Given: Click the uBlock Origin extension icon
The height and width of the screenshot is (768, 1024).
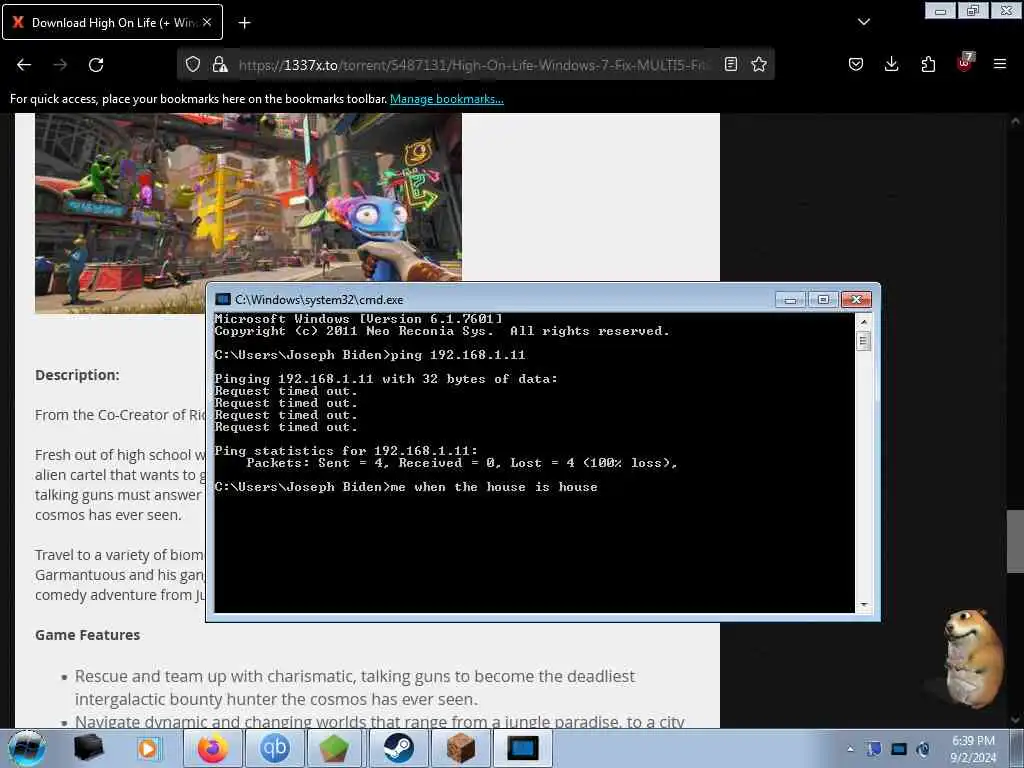Looking at the screenshot, I should [x=965, y=63].
